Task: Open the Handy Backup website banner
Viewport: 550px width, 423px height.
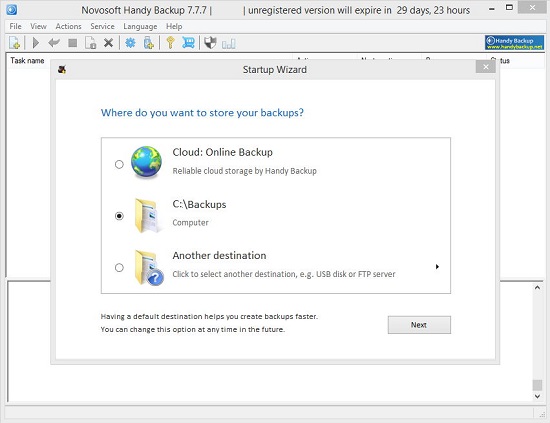Action: point(515,43)
